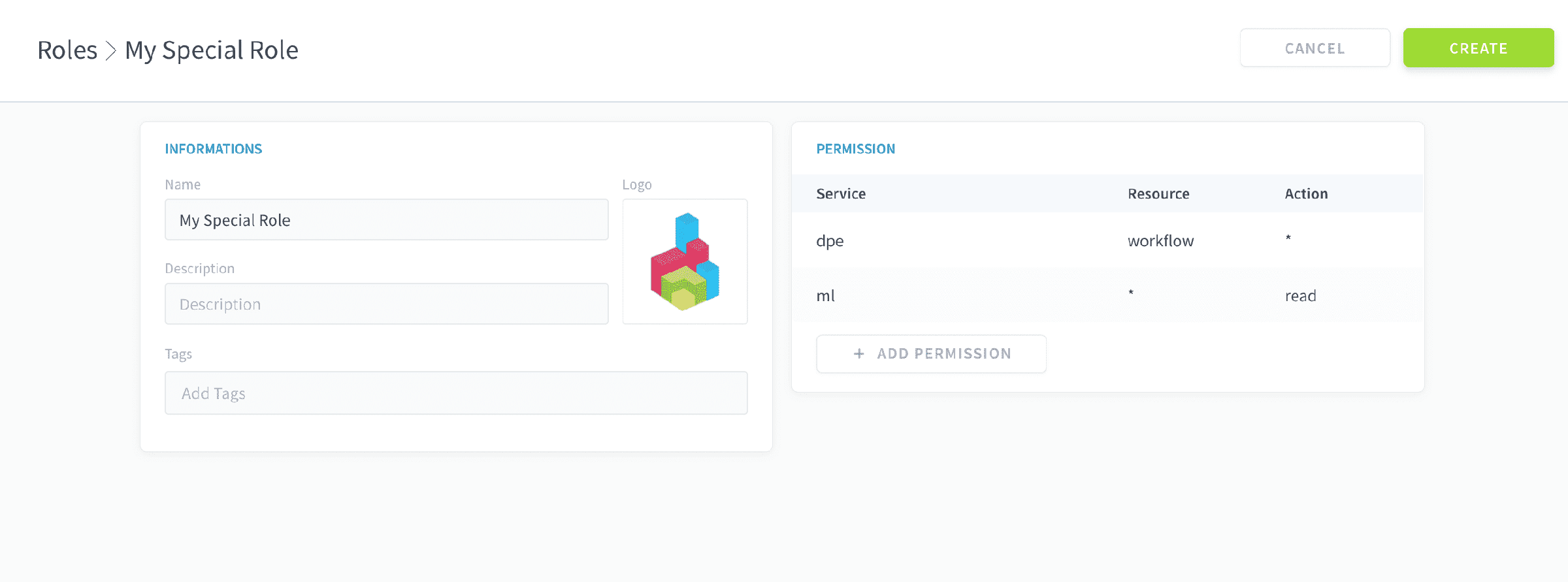The height and width of the screenshot is (582, 1568).
Task: Add a new permission row
Action: tap(931, 353)
